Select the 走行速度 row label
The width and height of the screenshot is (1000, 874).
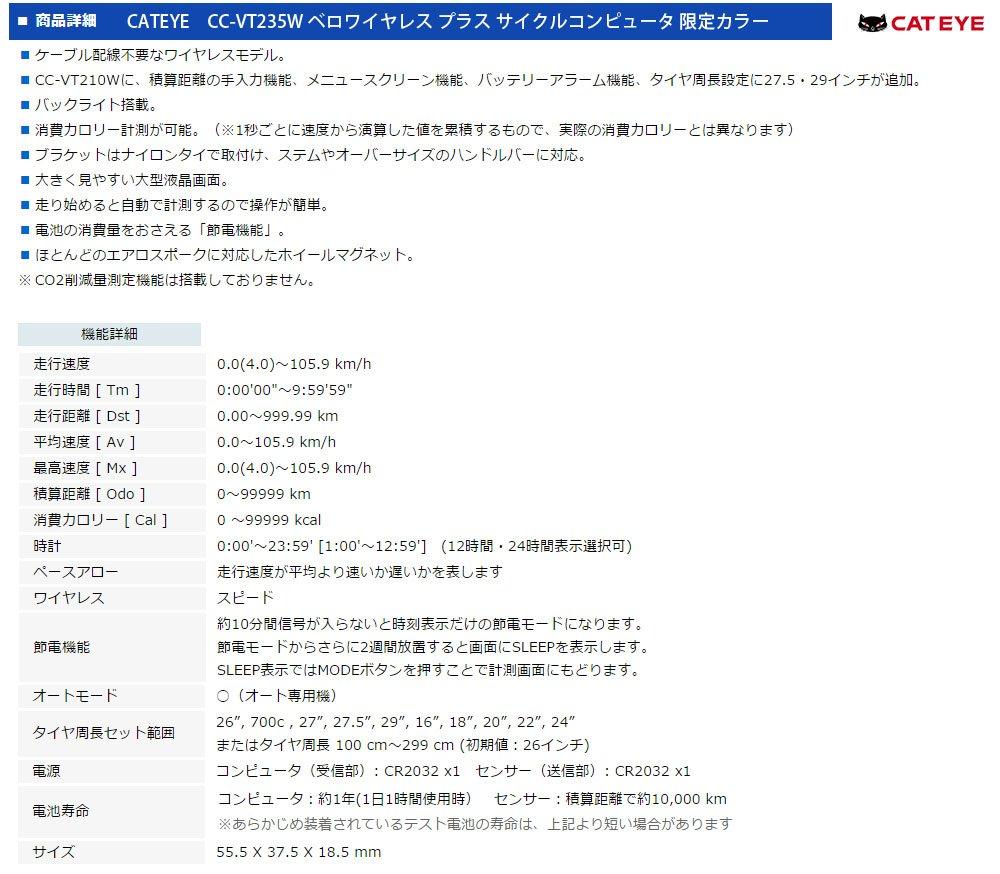pos(61,364)
